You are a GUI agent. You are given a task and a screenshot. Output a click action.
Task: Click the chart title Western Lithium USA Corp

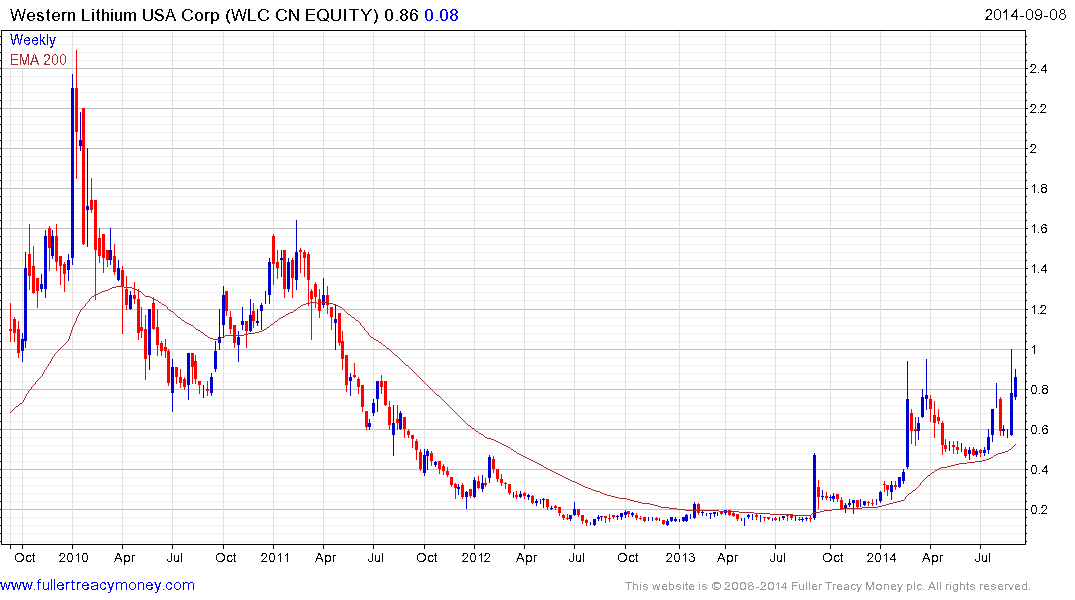114,15
